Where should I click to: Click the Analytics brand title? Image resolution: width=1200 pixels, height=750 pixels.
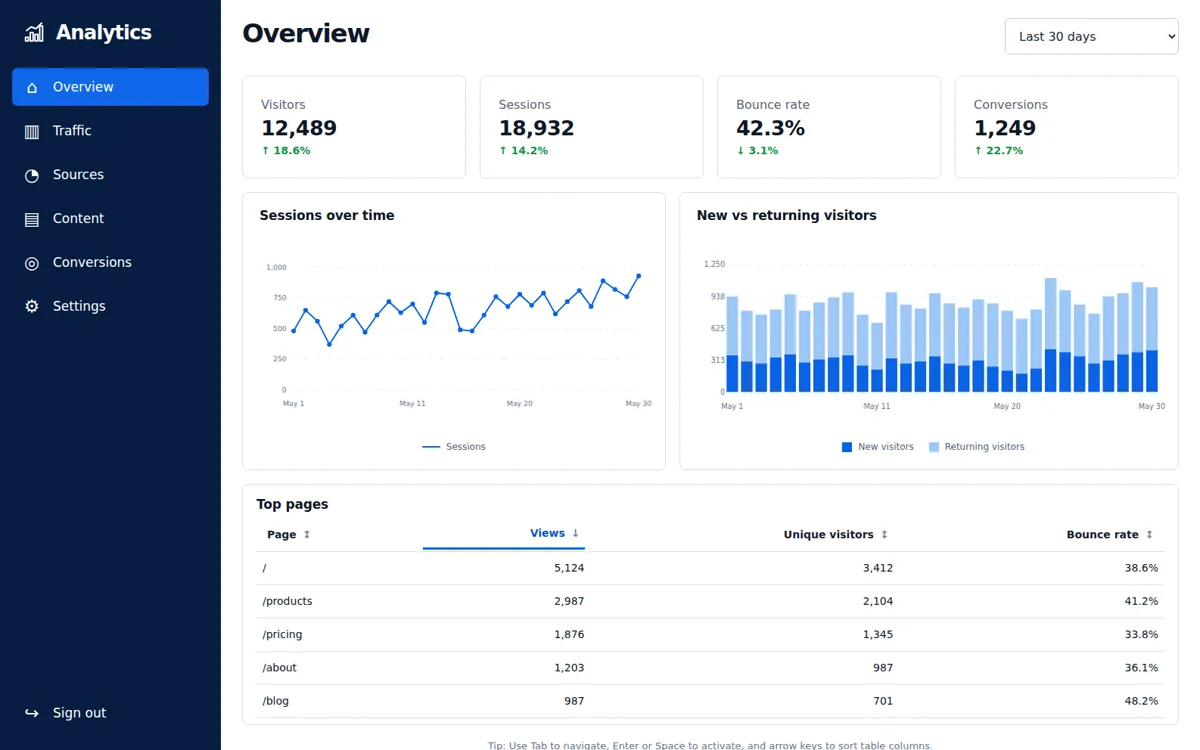pos(104,33)
